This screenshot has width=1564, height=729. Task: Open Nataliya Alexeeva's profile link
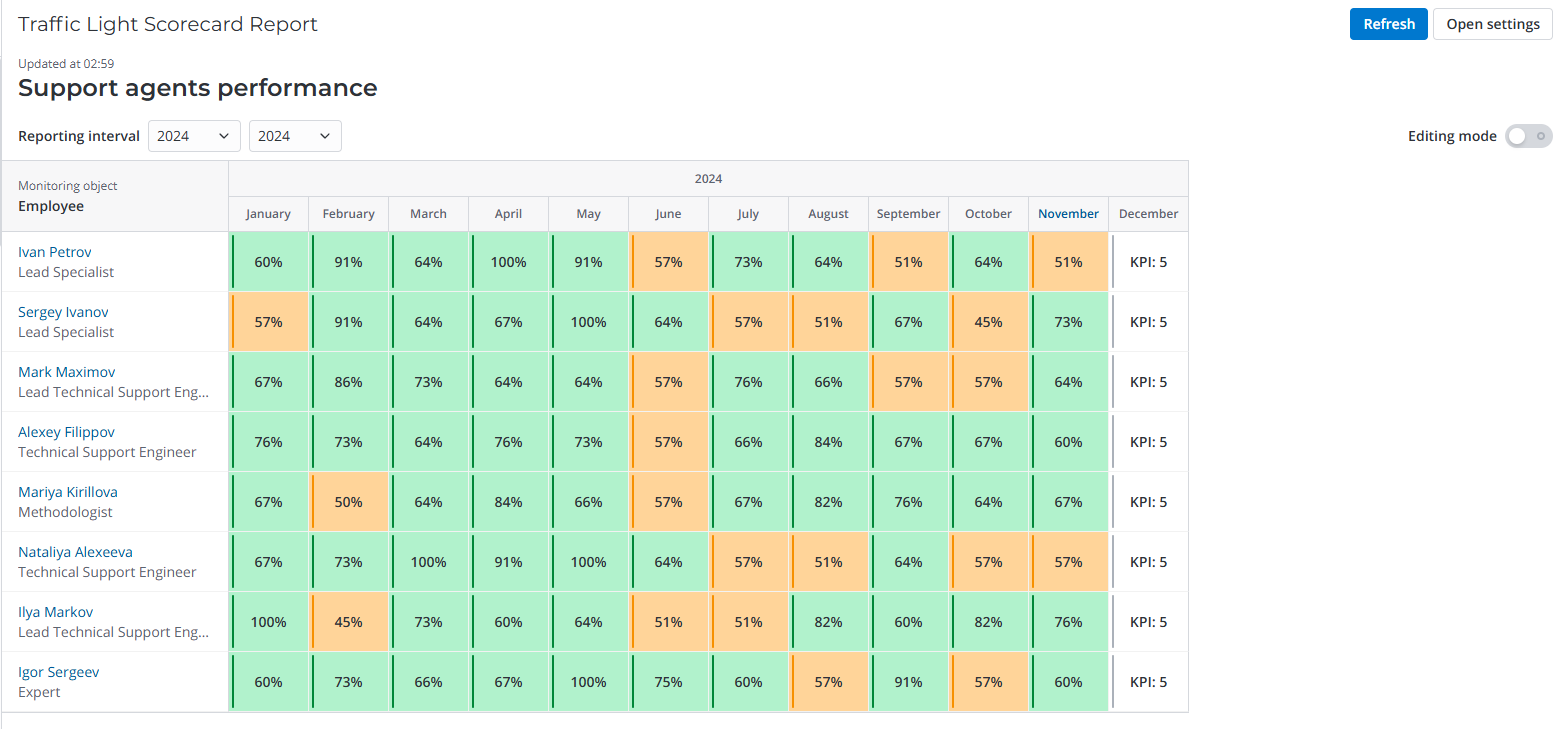click(x=75, y=552)
